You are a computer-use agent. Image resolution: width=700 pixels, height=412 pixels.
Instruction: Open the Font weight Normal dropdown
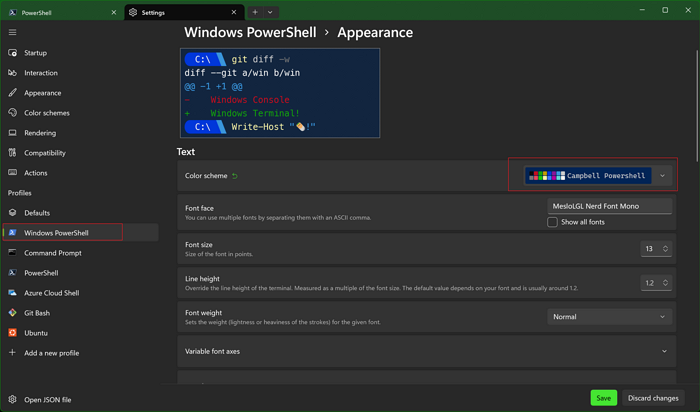tap(609, 316)
